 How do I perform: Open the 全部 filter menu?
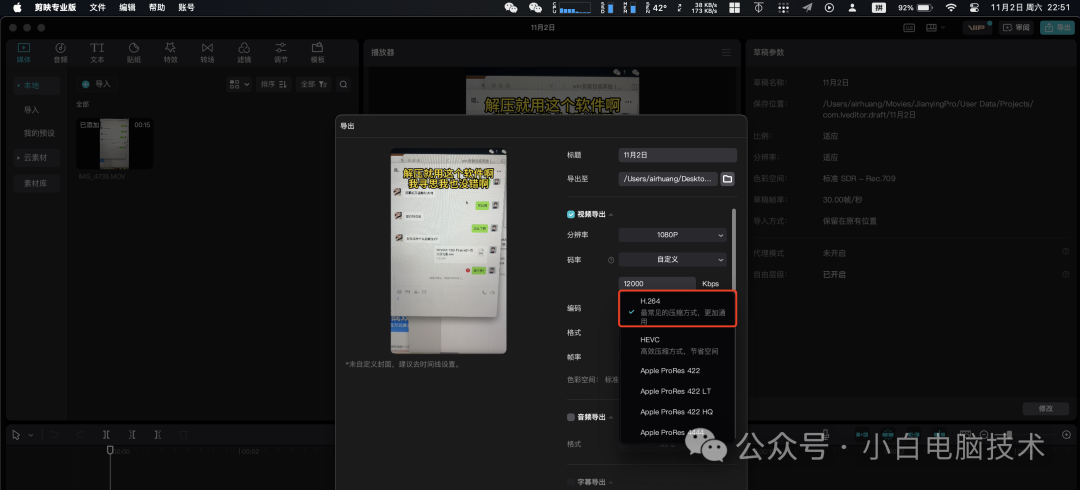(x=314, y=84)
